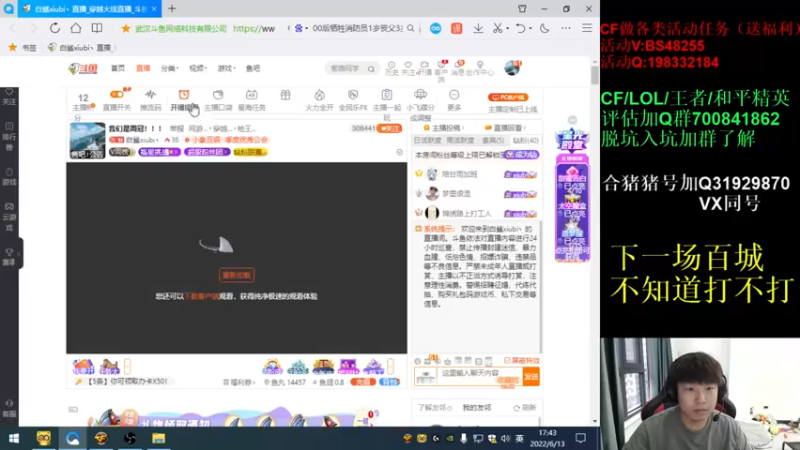
Task: Open search engine paw dropdown
Action: tap(301, 29)
